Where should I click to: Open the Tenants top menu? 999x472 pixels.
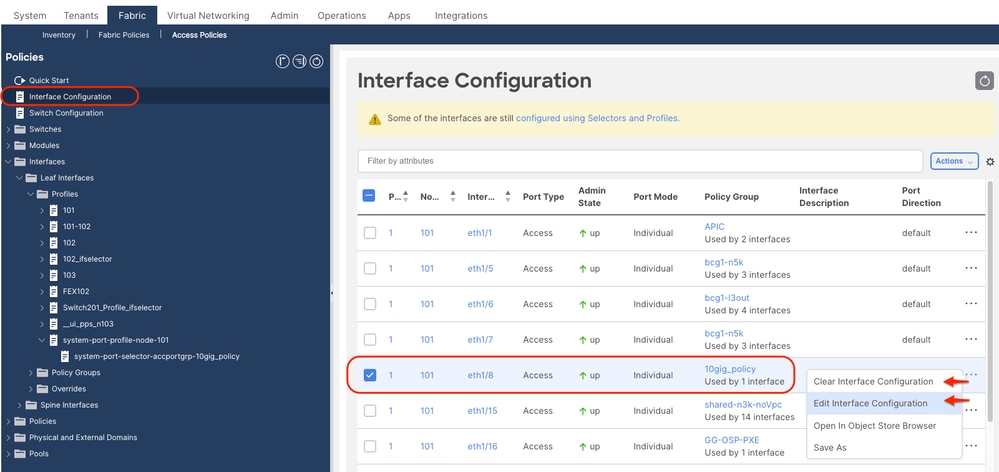tap(81, 15)
